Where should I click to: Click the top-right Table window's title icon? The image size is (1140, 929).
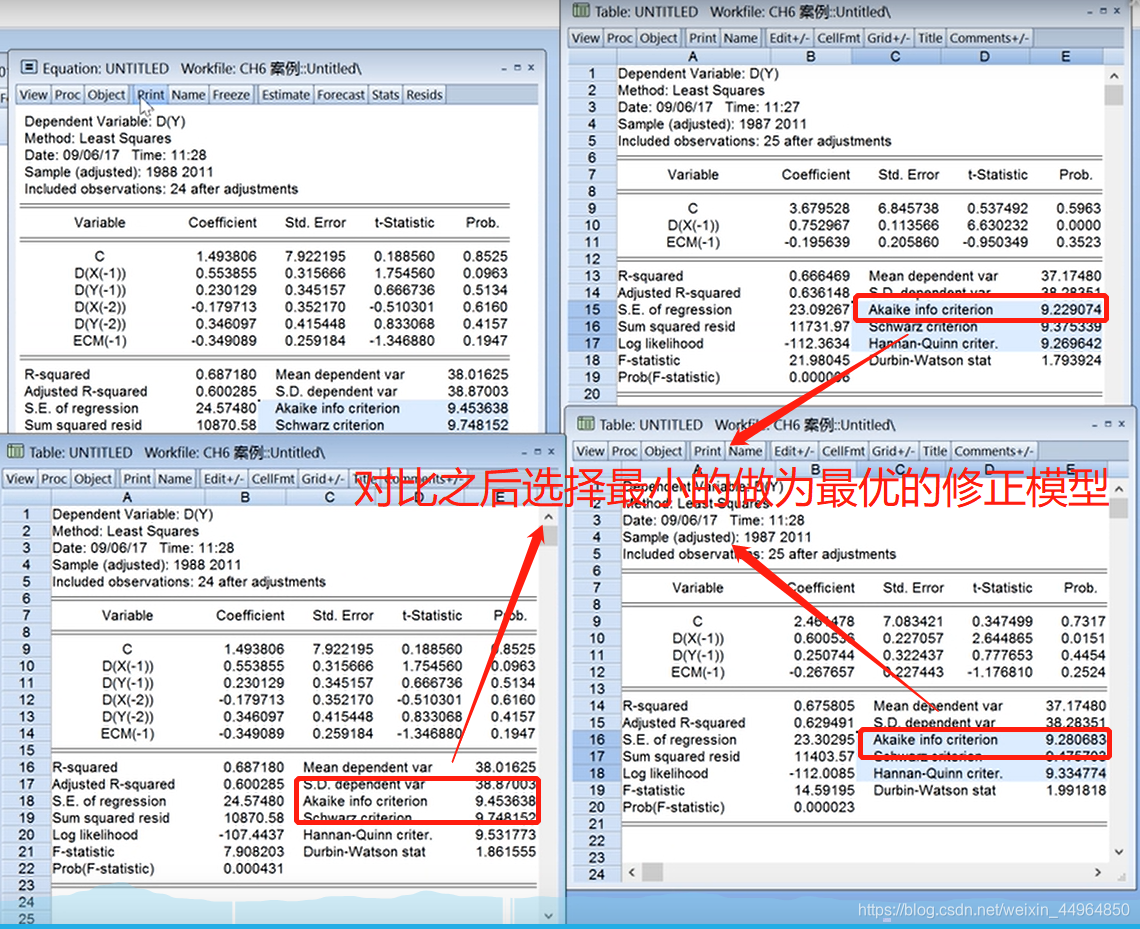tap(581, 10)
